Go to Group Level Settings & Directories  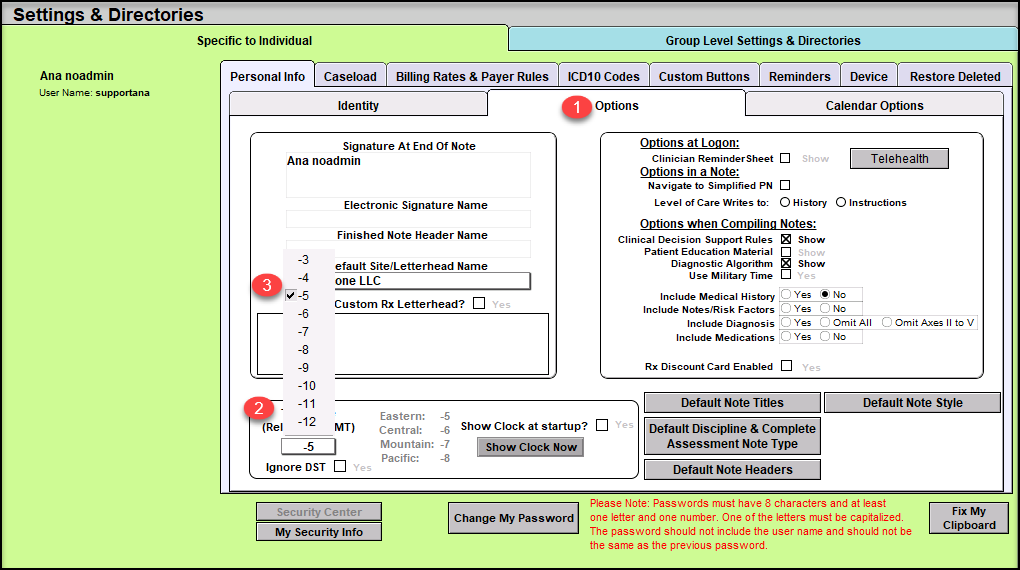click(763, 41)
